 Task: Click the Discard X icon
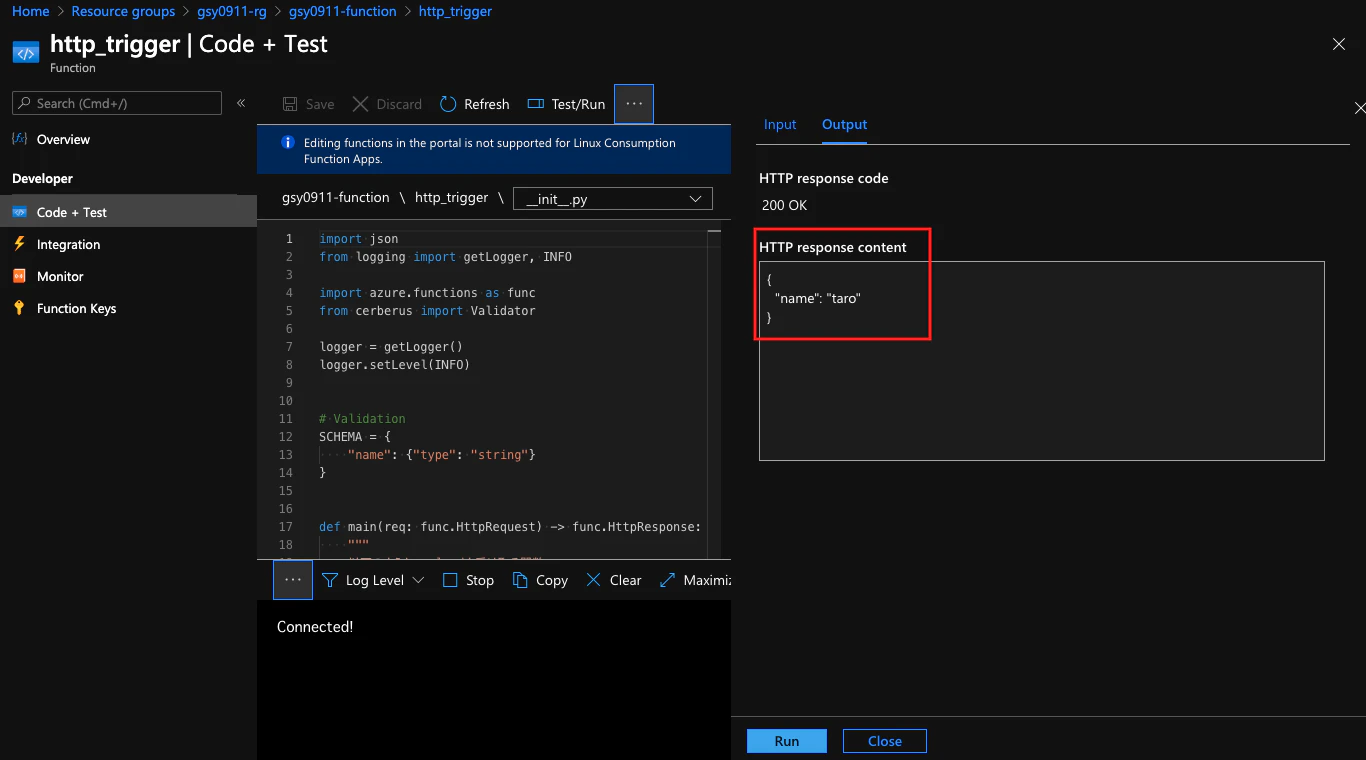360,104
